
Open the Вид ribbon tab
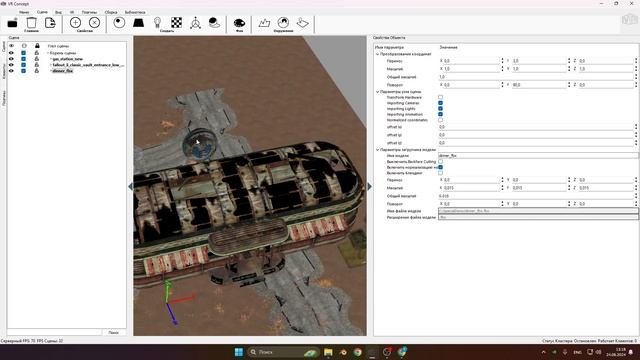58,12
